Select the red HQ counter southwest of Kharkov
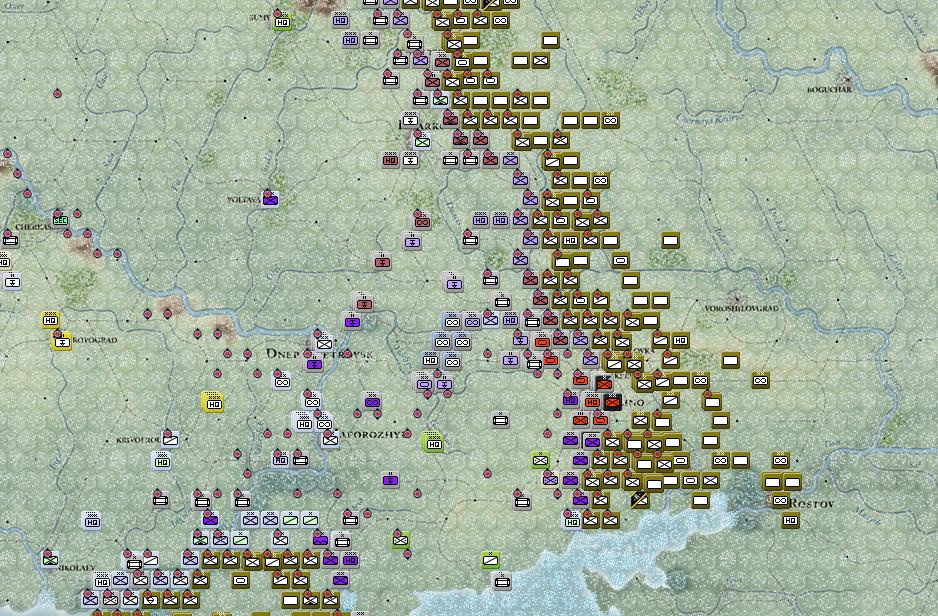938x616 pixels. (x=391, y=160)
